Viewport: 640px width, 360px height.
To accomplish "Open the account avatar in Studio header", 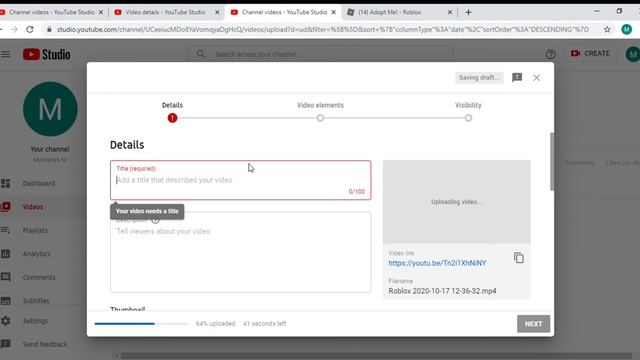I will tap(633, 54).
